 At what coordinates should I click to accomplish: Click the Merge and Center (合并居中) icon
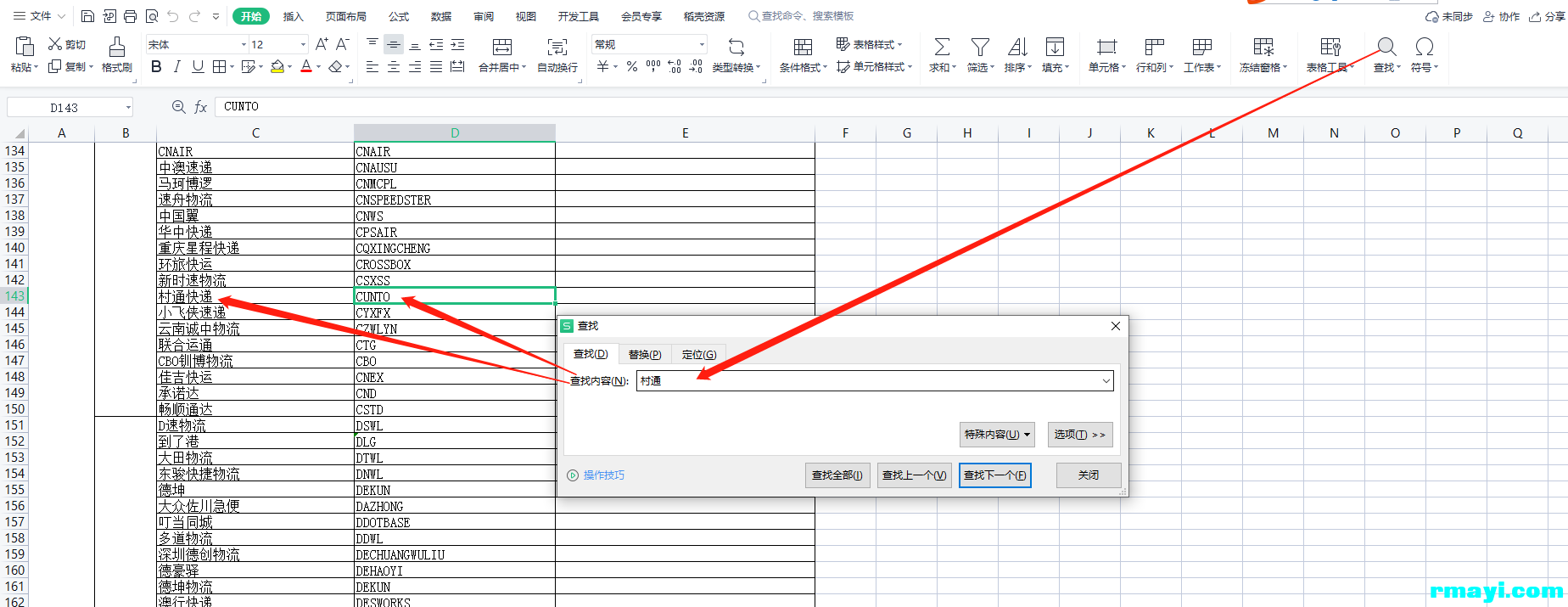pyautogui.click(x=502, y=47)
